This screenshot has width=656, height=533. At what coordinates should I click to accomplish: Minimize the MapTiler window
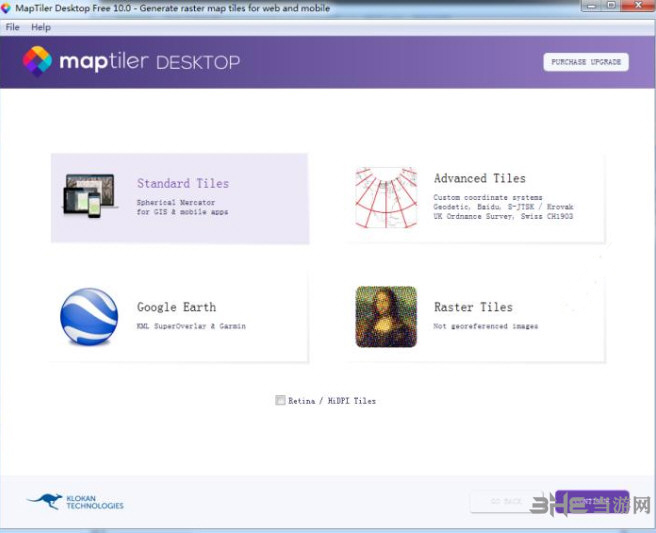(x=592, y=5)
